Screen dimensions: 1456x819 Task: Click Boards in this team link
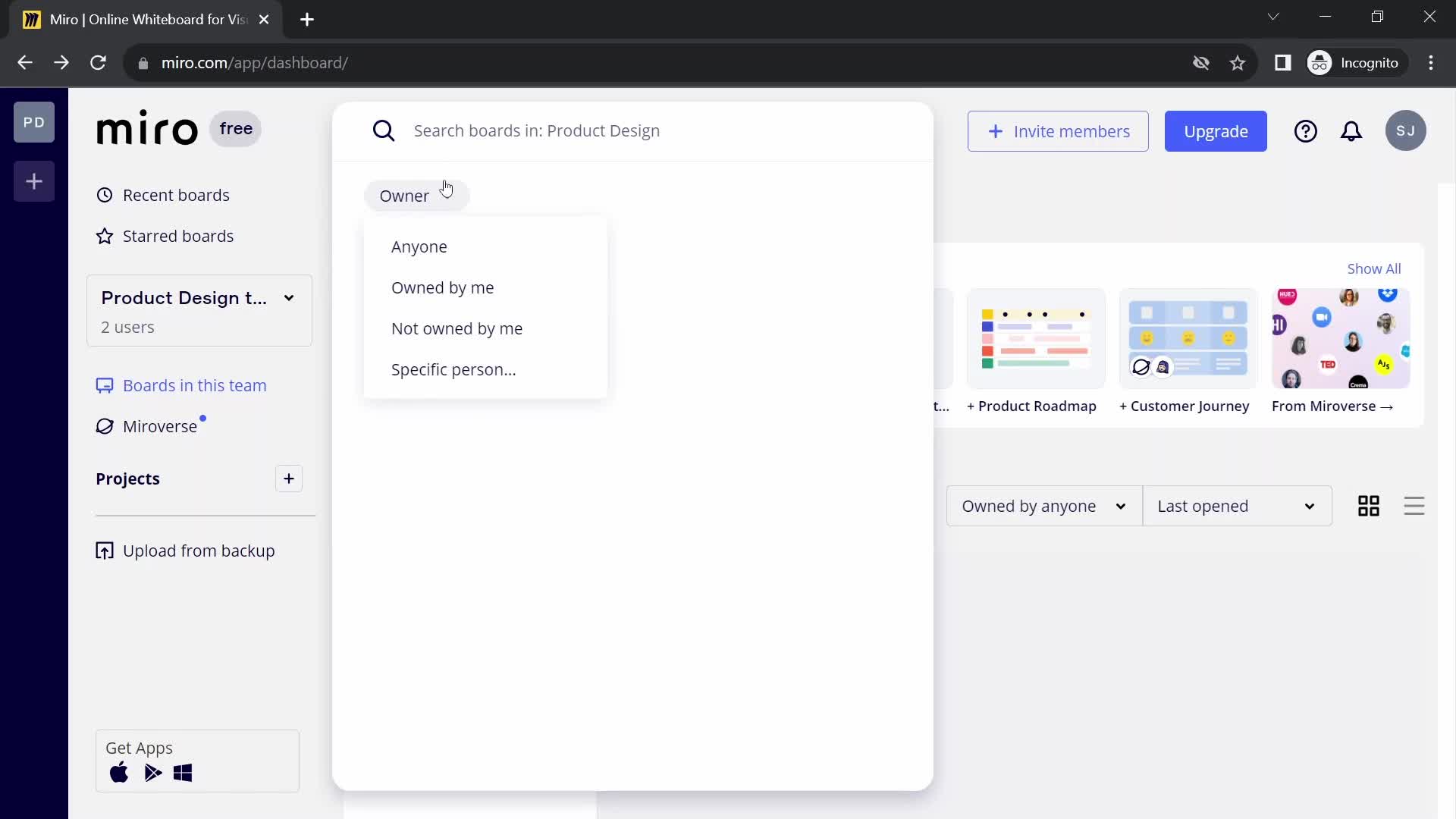[x=195, y=386]
